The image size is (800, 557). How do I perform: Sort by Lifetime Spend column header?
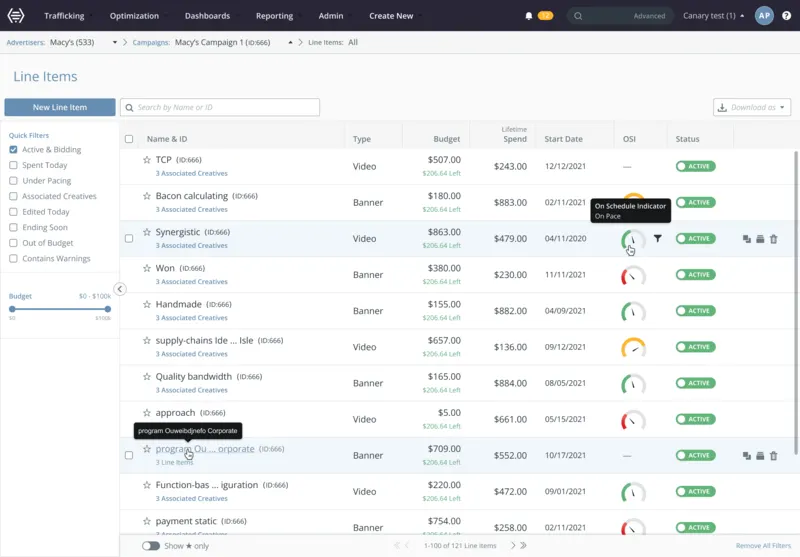click(514, 135)
